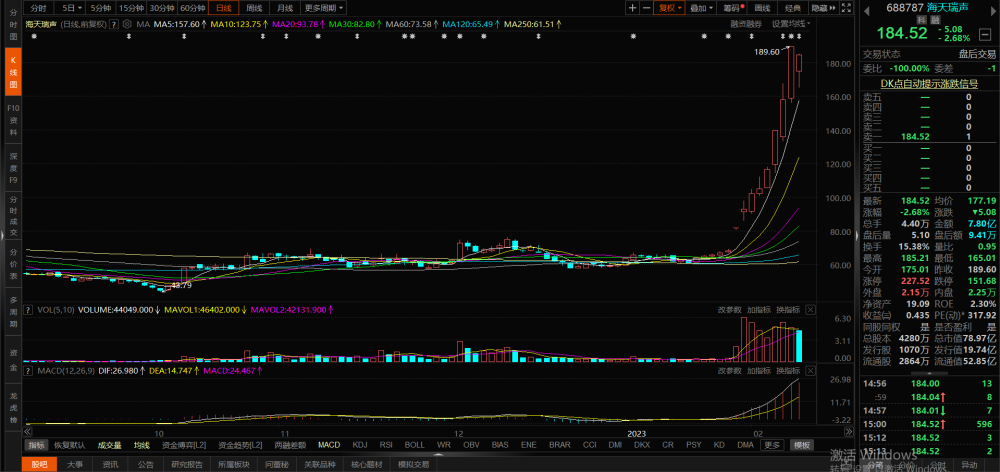The height and width of the screenshot is (472, 1000).
Task: Zoom in the chart with plus icon
Action: pyautogui.click(x=632, y=8)
